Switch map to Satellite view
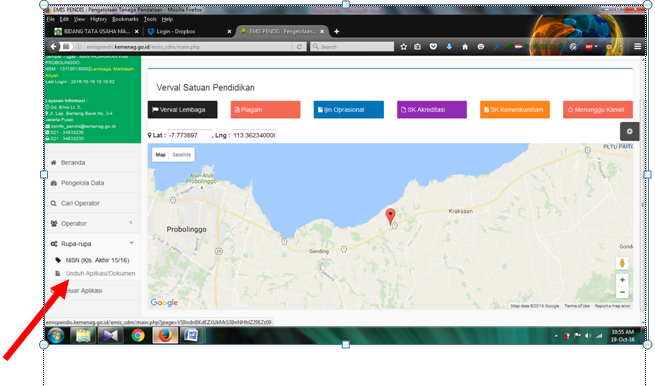Screen dimensions: 655x386 (182, 155)
